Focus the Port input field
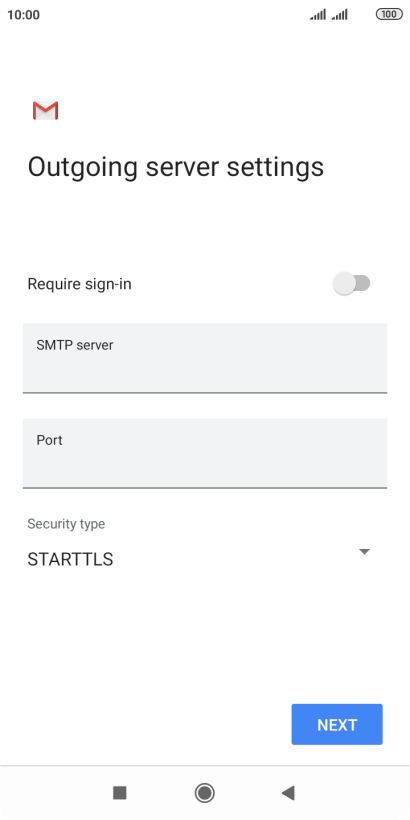This screenshot has height=820, width=410. [x=205, y=453]
